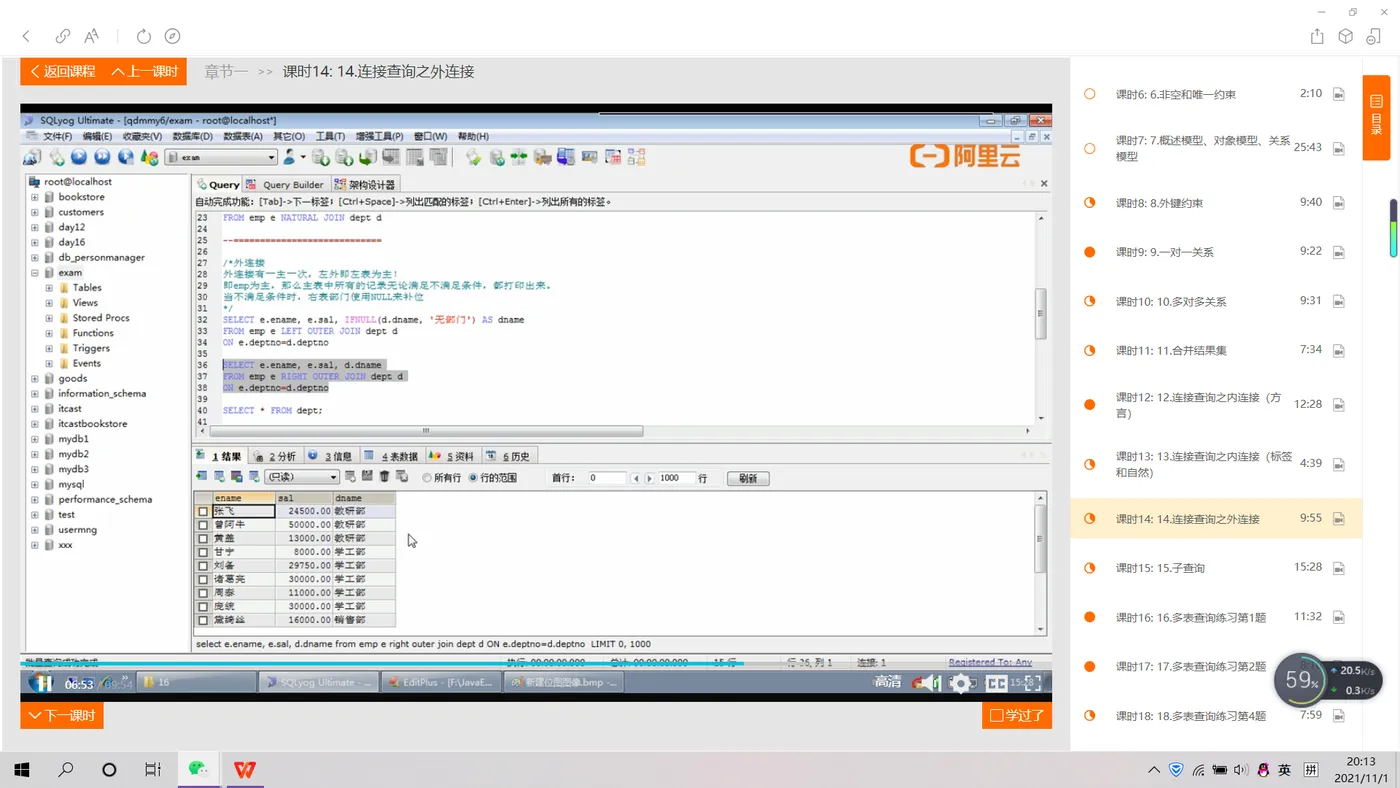
Task: Select 高清 video quality option
Action: tap(888, 682)
